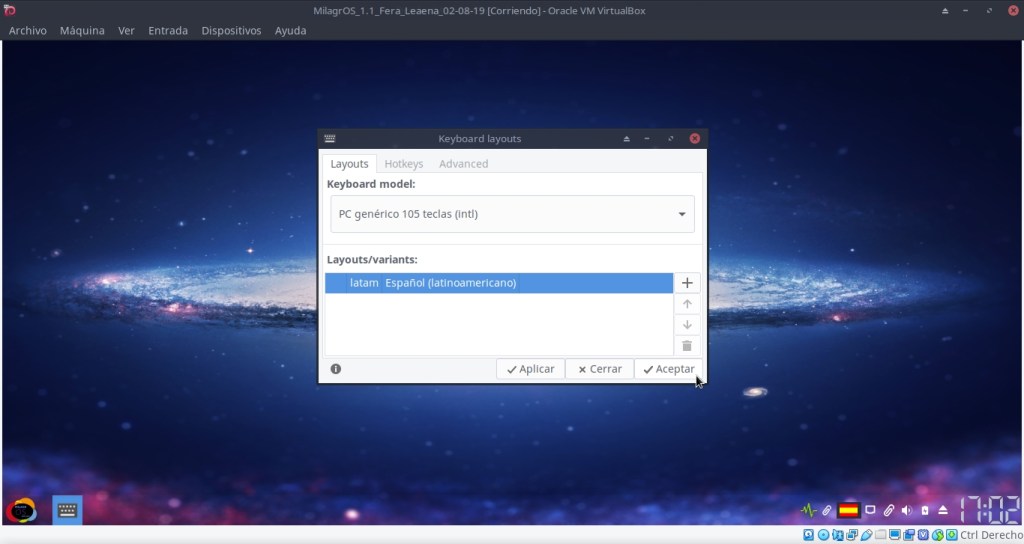Click the eject icon in the system tray
This screenshot has height=544, width=1024.
point(943,510)
